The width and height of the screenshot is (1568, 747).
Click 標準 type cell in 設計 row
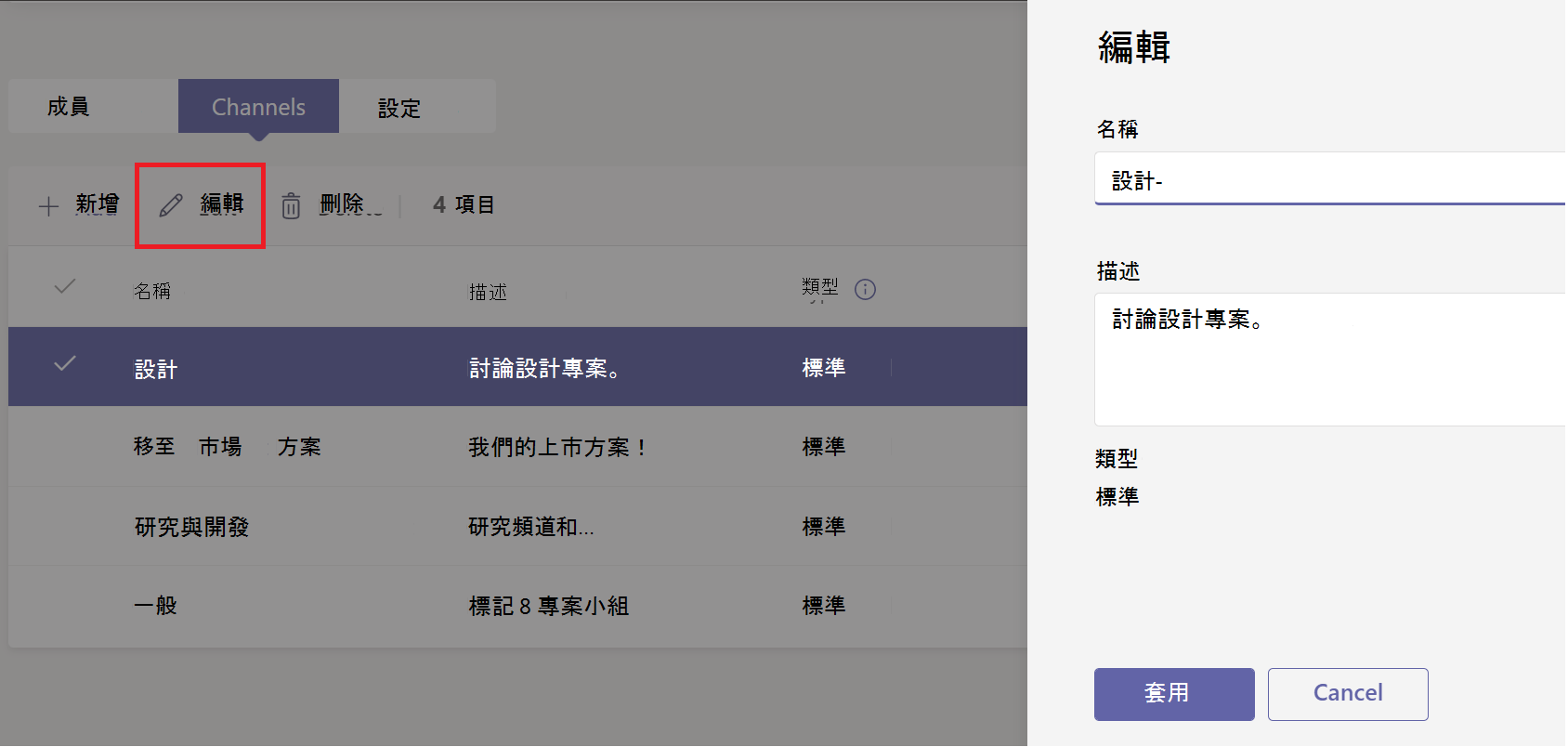coord(824,368)
